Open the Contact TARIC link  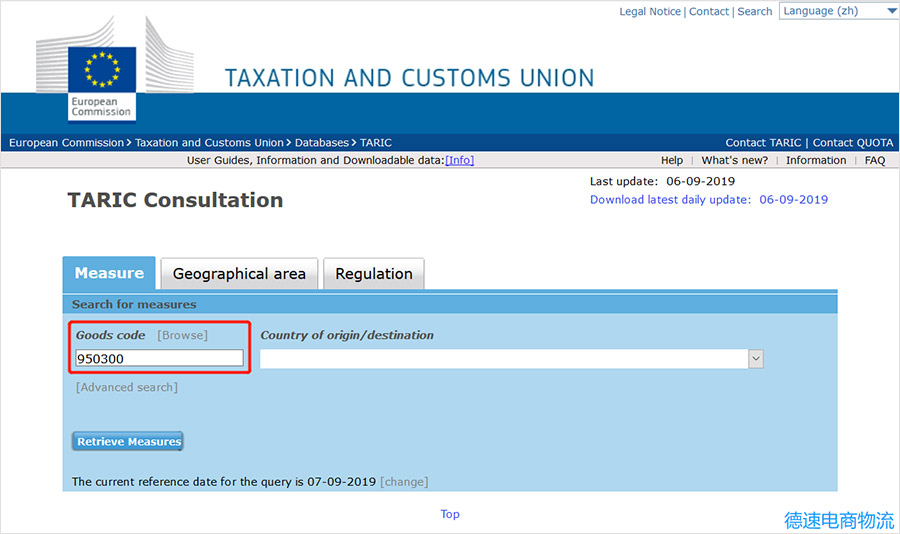(x=764, y=143)
